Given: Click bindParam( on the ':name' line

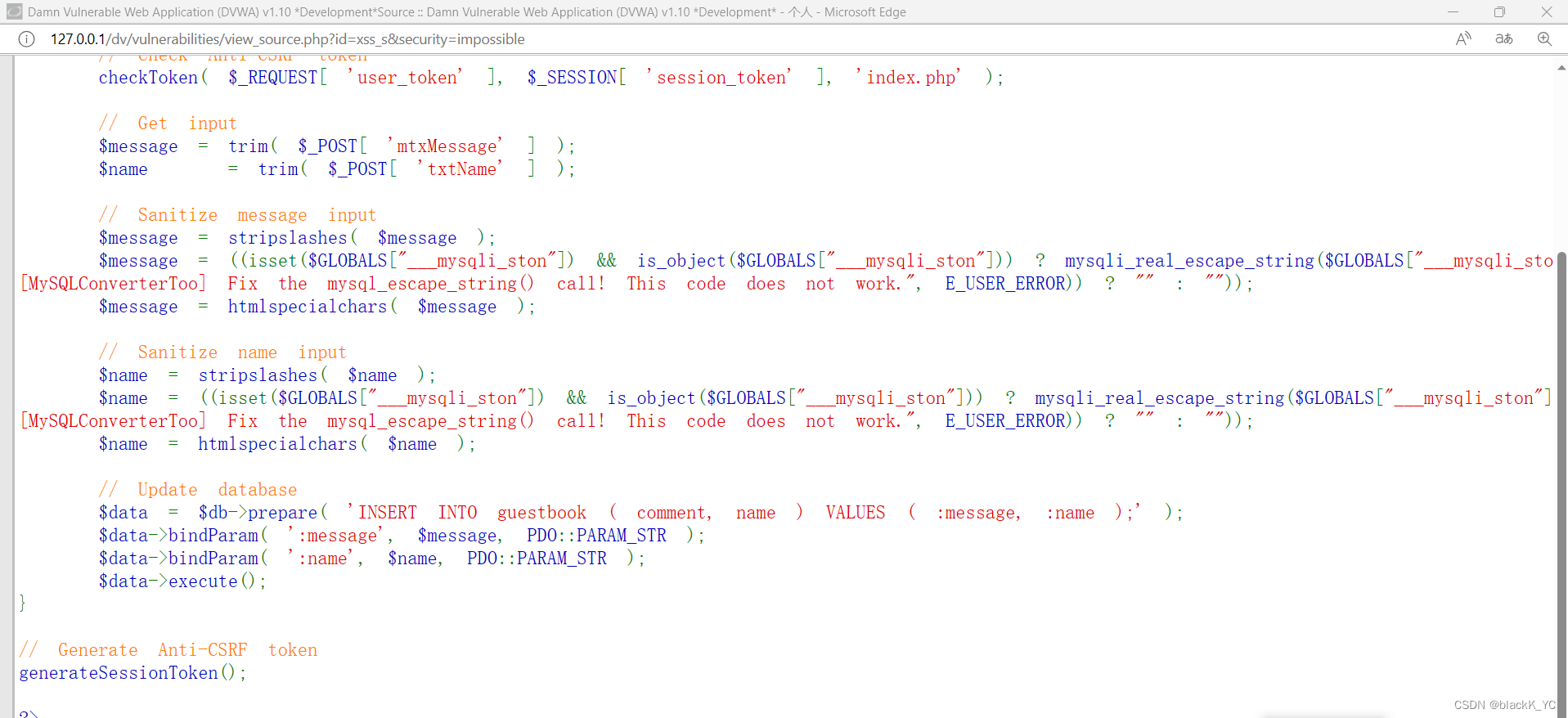Looking at the screenshot, I should pos(218,559).
